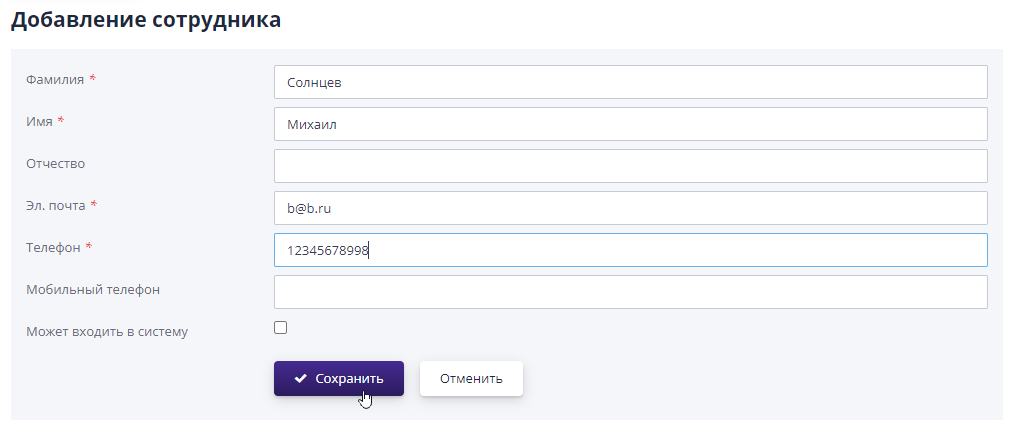Click the "Отчество" field label
This screenshot has width=1015, height=428.
[56, 163]
